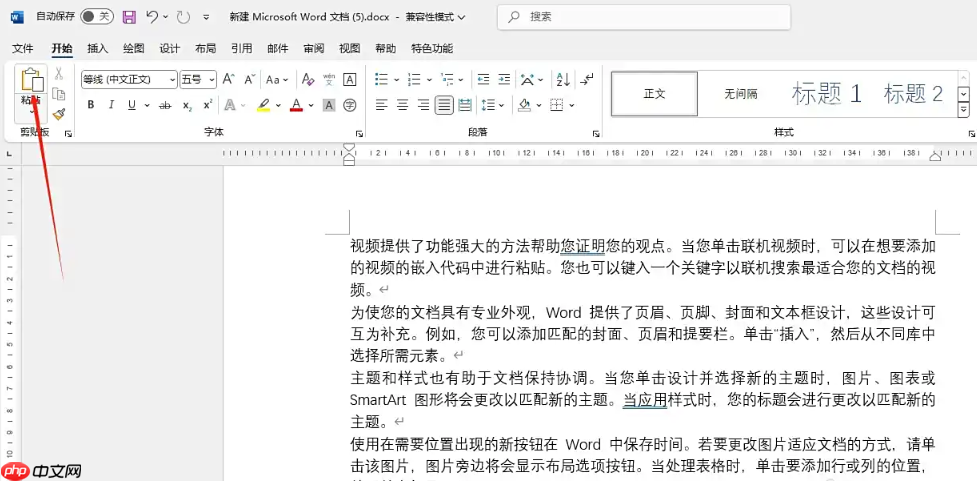Clear all formatting eraser icon
The height and width of the screenshot is (481, 977).
point(308,79)
